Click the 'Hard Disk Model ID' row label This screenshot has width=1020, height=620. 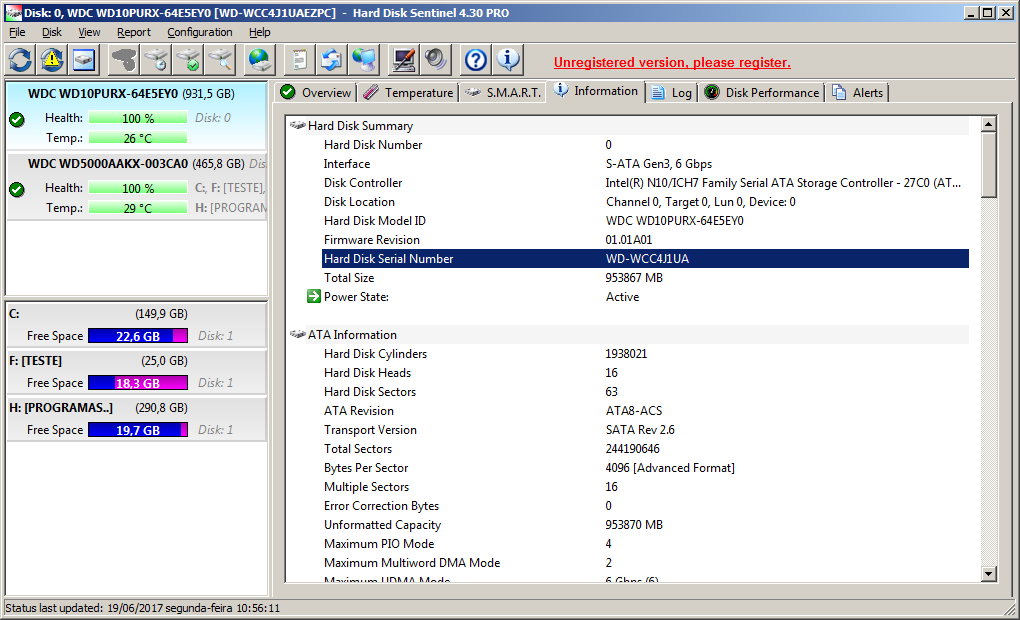click(375, 221)
